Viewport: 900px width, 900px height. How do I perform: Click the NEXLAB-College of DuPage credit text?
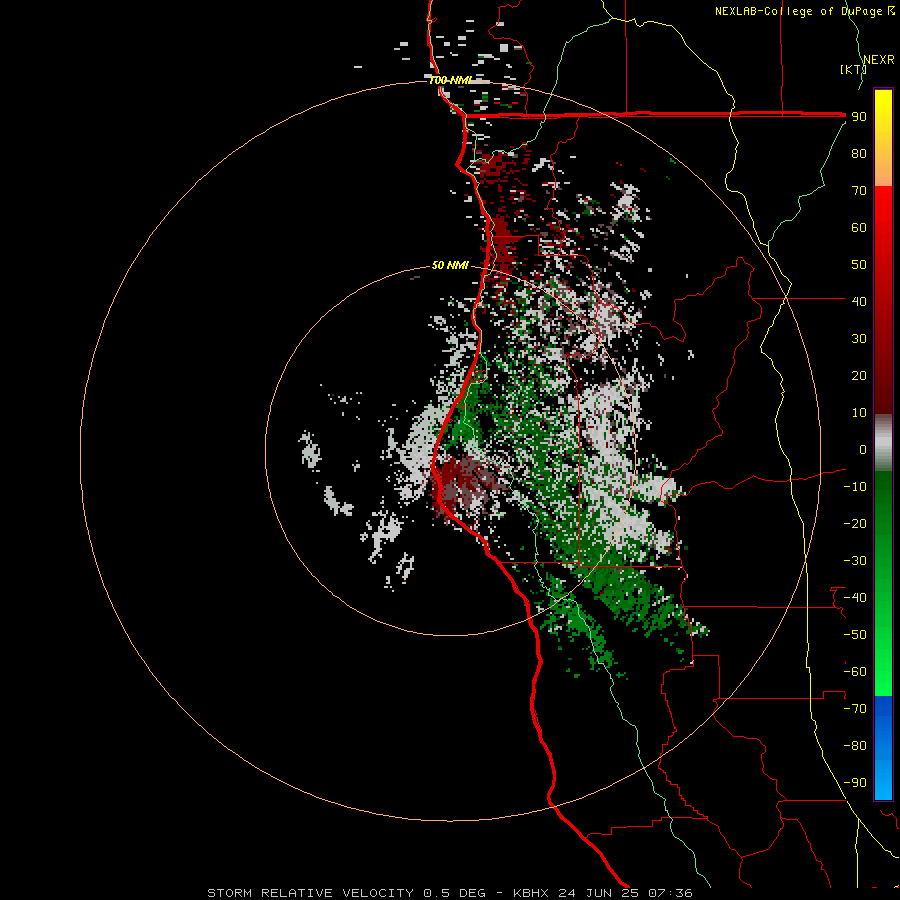click(804, 11)
